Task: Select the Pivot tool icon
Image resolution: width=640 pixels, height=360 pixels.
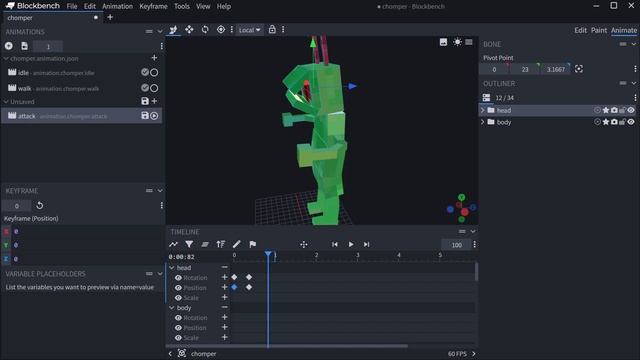Action: coord(221,29)
